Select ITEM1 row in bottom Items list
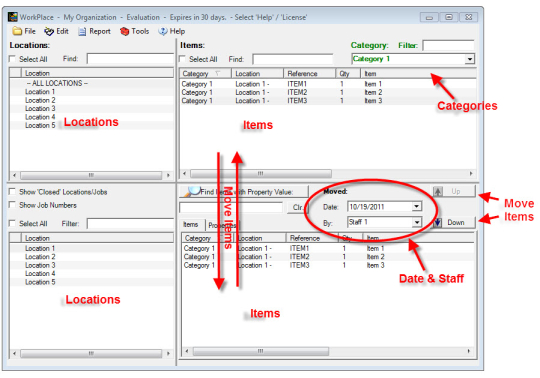 coord(328,248)
